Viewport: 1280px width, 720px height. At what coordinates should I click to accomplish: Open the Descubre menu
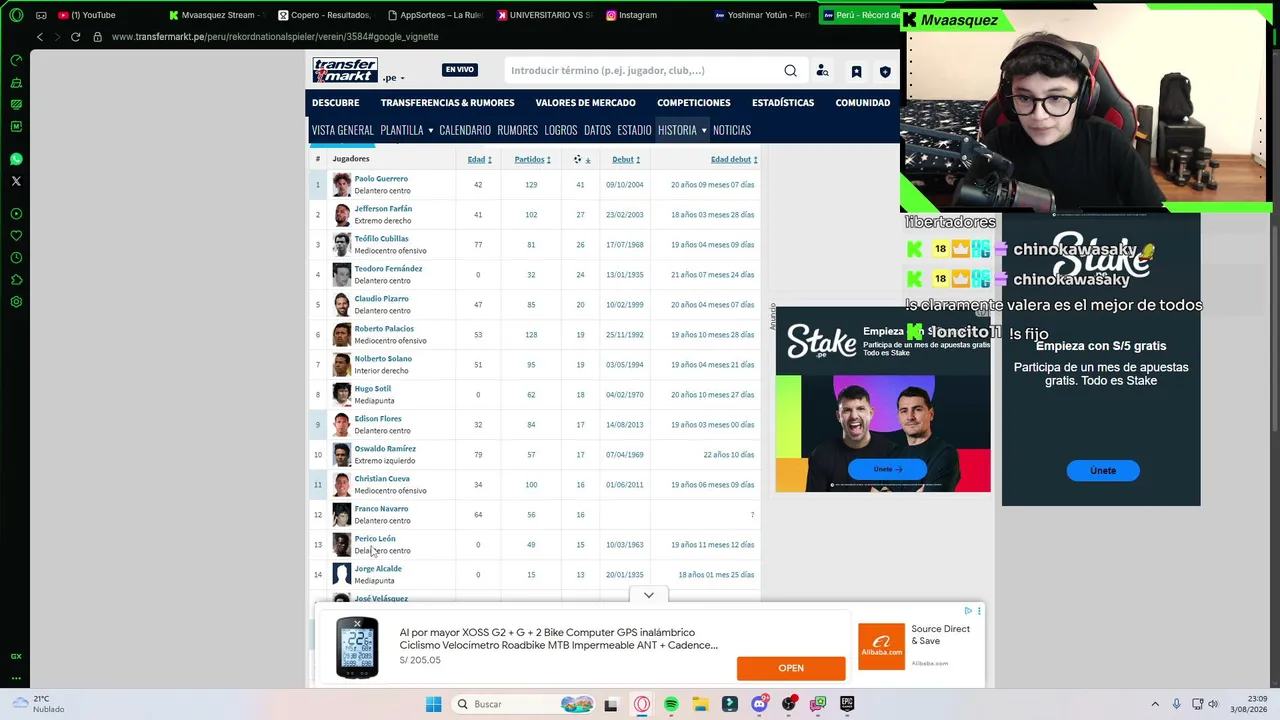pyautogui.click(x=335, y=103)
